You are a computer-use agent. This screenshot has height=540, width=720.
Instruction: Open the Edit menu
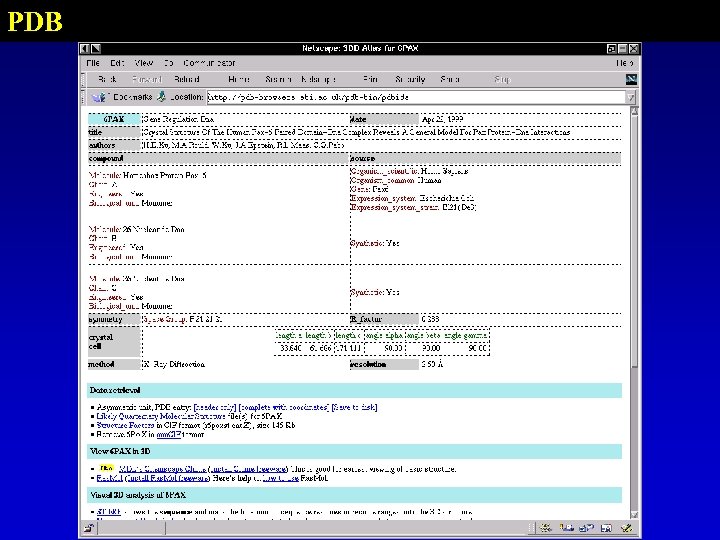click(117, 63)
